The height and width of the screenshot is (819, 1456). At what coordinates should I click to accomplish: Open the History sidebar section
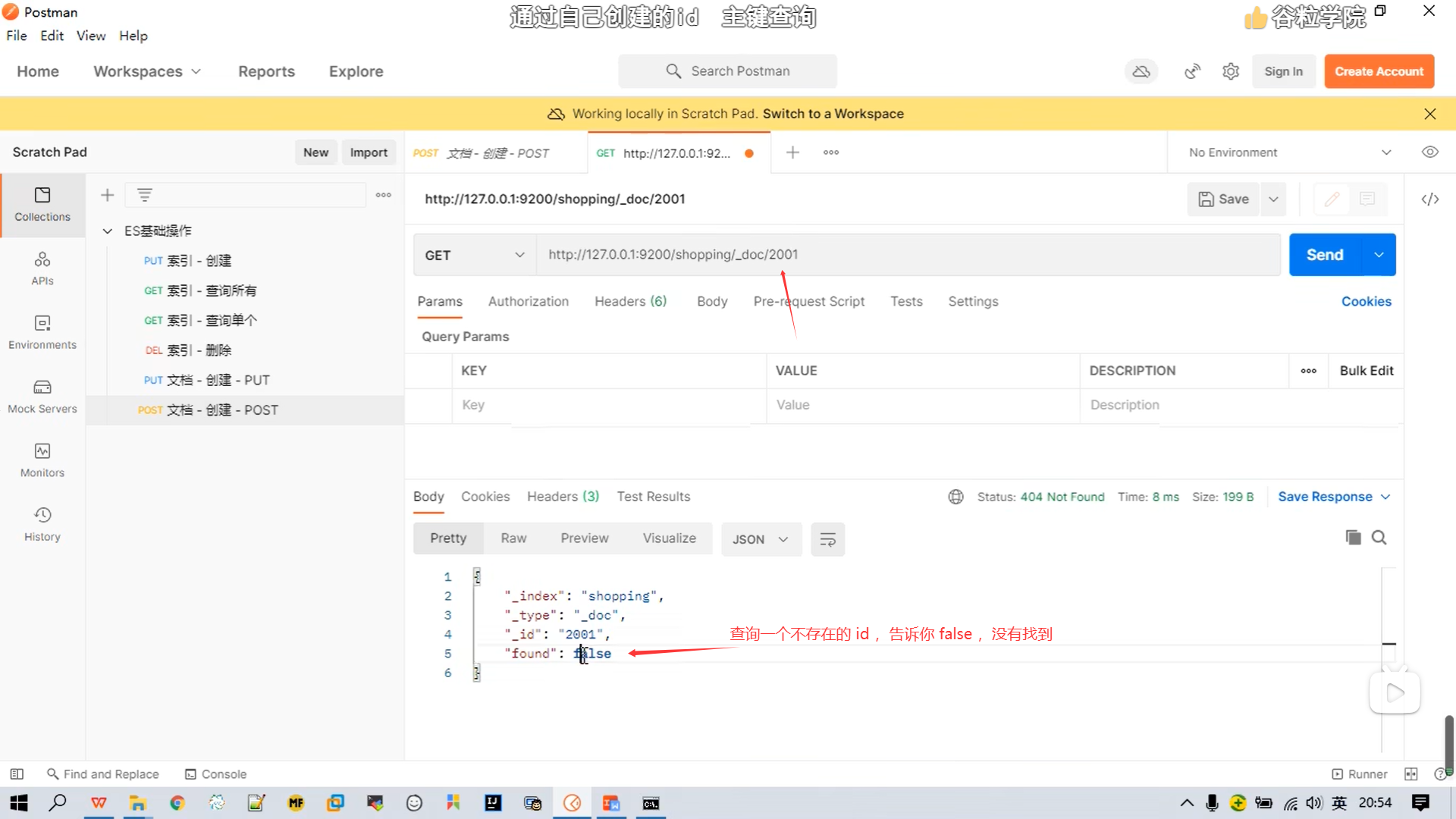point(42,524)
